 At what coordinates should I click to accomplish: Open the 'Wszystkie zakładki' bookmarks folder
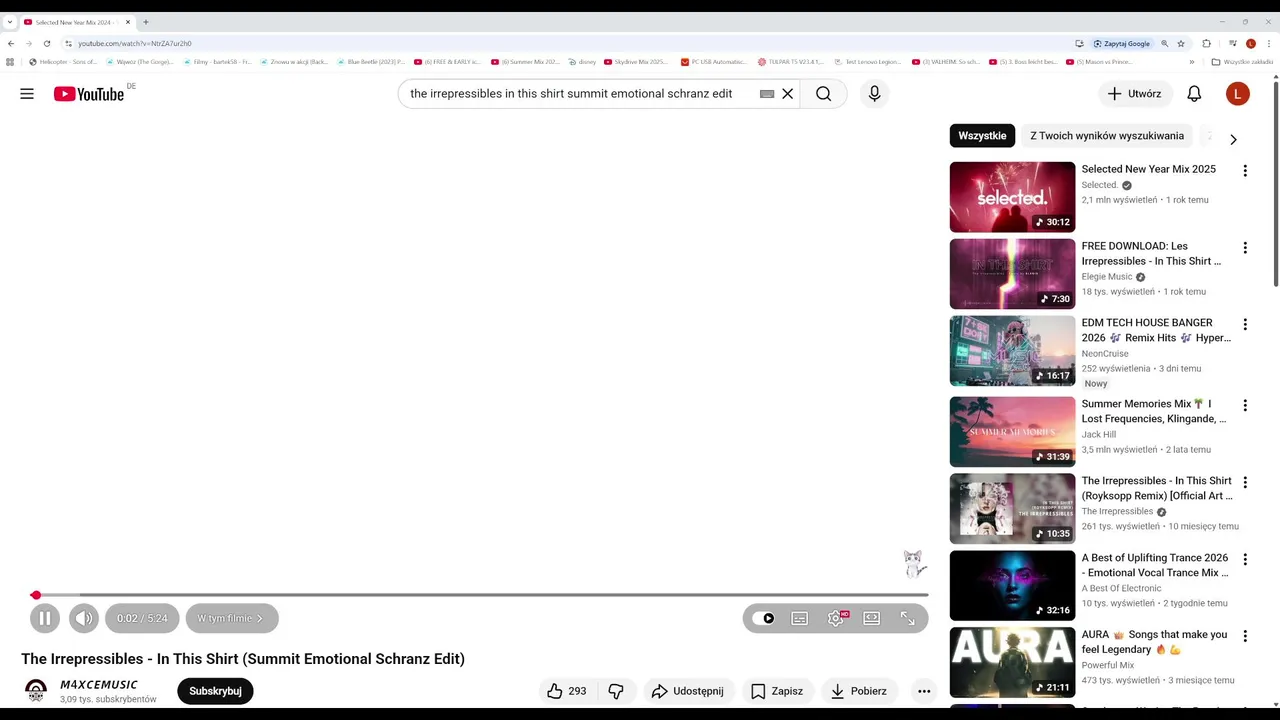click(x=1242, y=62)
